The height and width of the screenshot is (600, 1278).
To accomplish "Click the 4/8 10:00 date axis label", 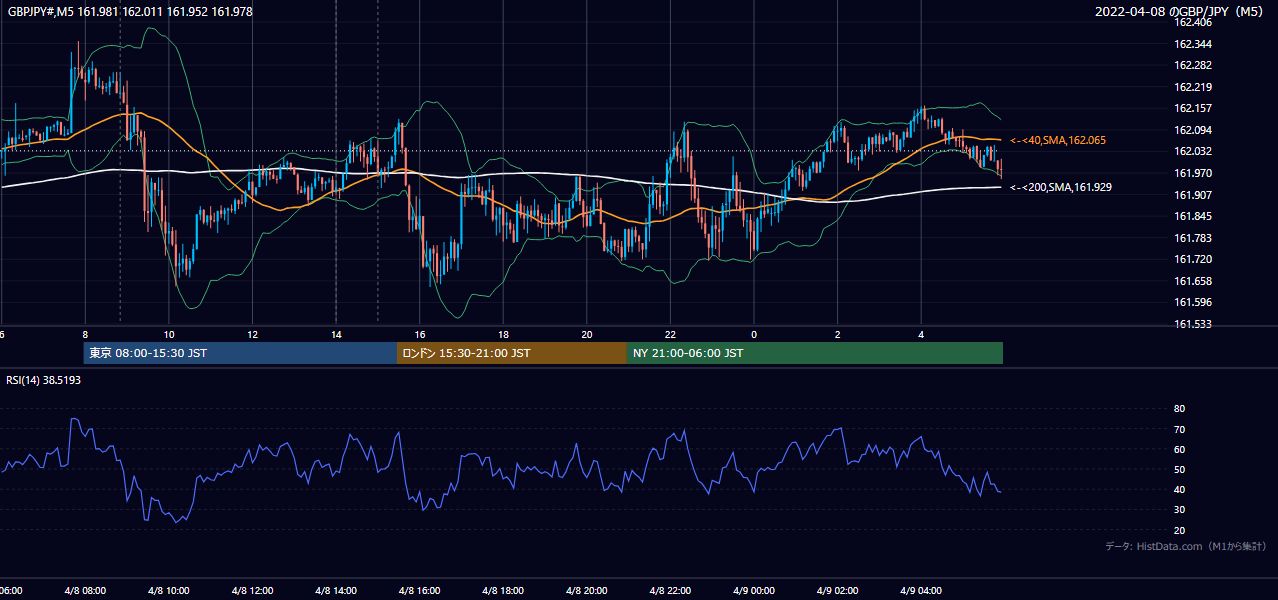I will click(168, 591).
